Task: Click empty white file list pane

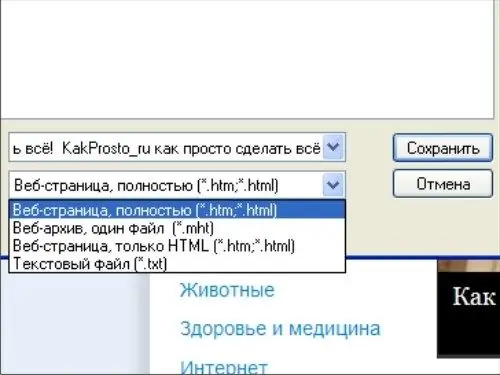Action: 247,58
